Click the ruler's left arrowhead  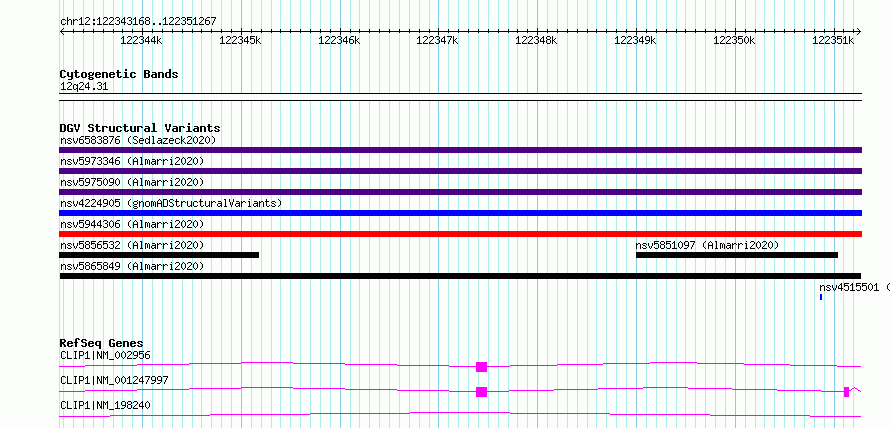[x=62, y=32]
